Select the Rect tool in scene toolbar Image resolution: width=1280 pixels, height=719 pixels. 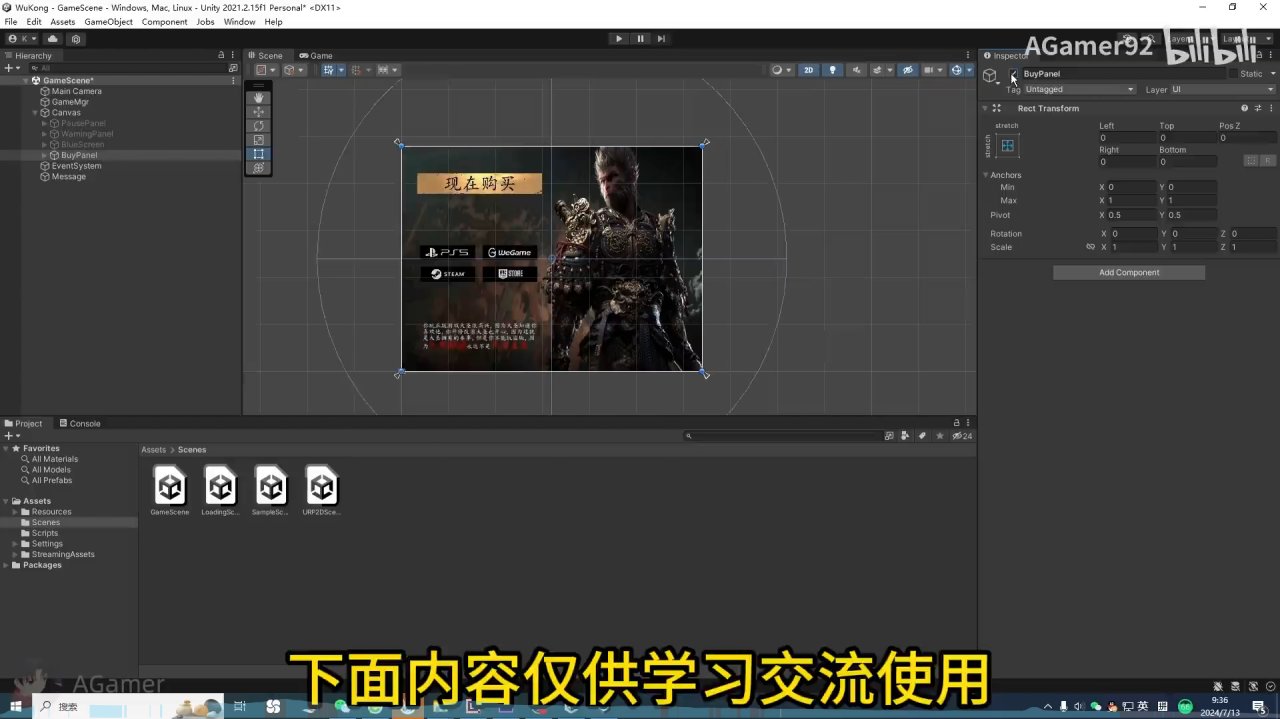pos(259,154)
